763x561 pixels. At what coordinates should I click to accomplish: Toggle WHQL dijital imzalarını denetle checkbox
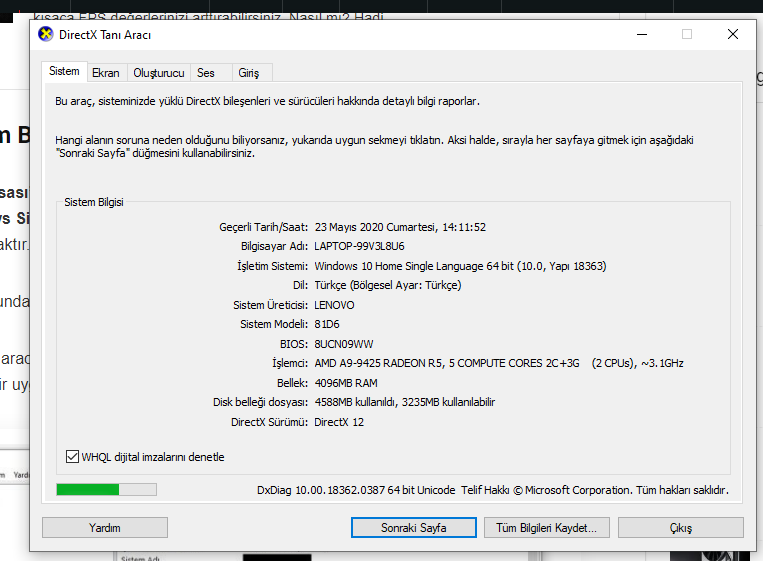click(72, 457)
